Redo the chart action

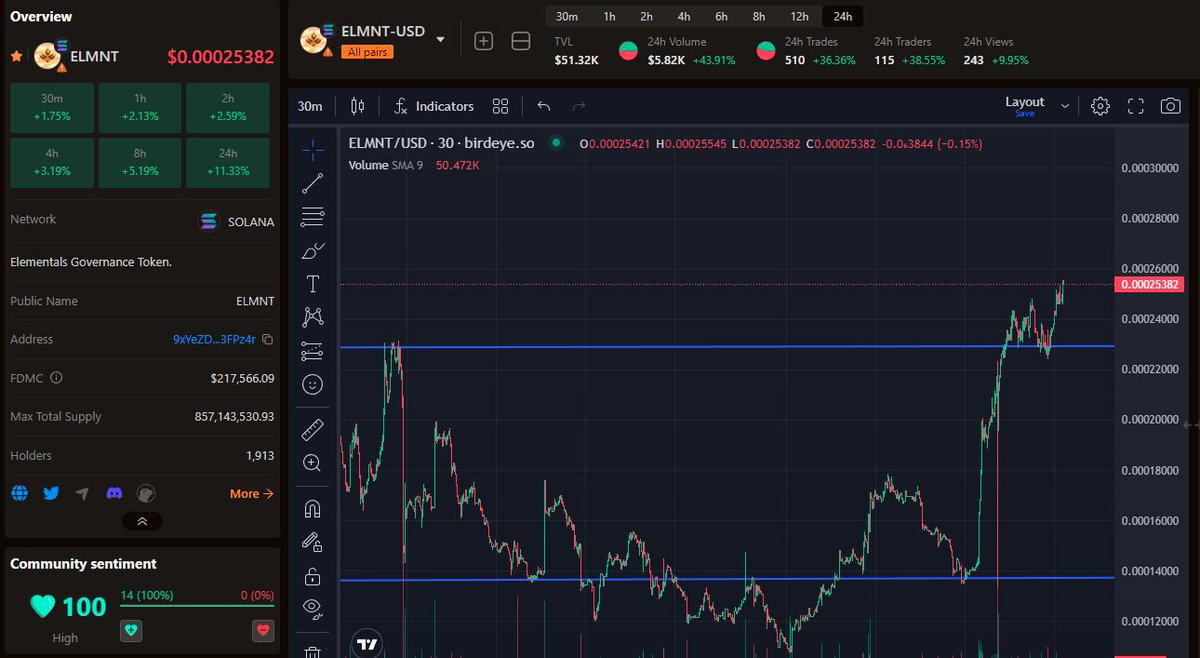click(578, 106)
